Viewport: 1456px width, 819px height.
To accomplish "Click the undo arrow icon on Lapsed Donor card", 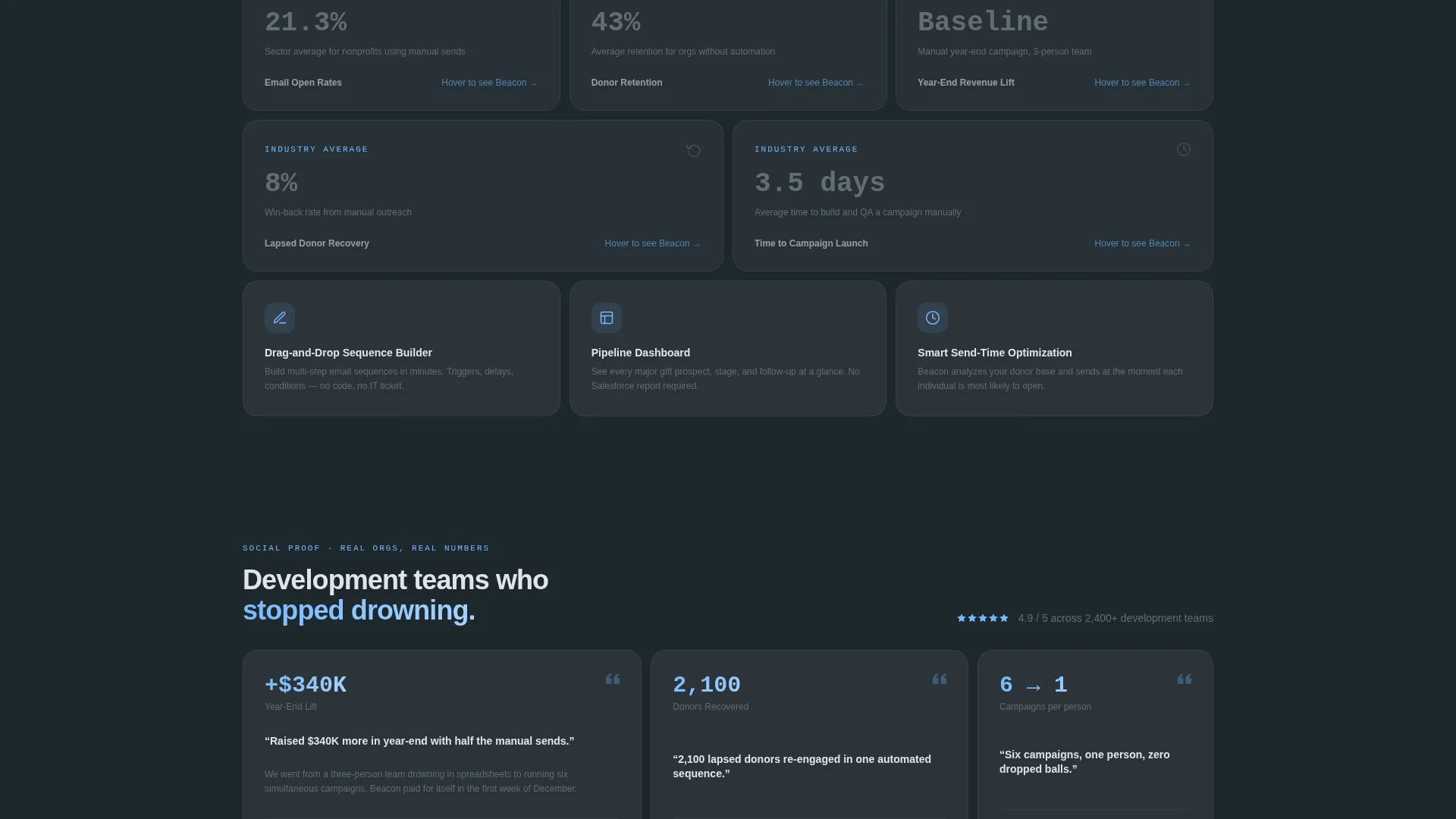I will pos(693,150).
